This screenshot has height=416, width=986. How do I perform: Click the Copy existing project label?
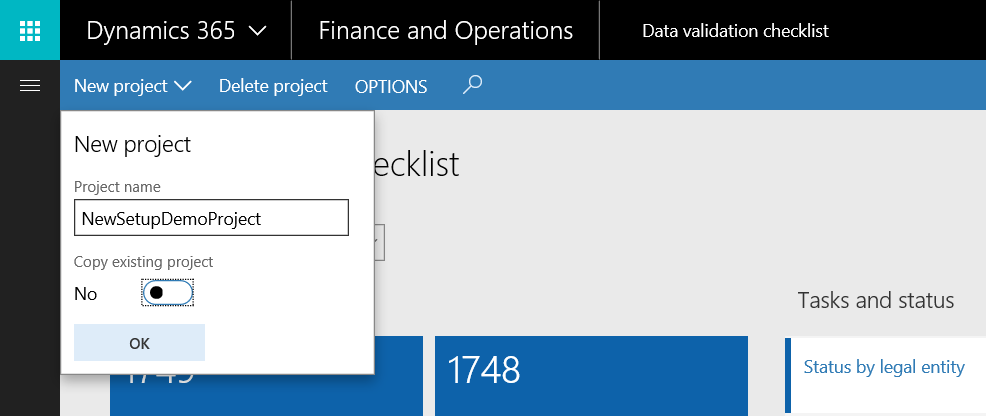[x=143, y=262]
